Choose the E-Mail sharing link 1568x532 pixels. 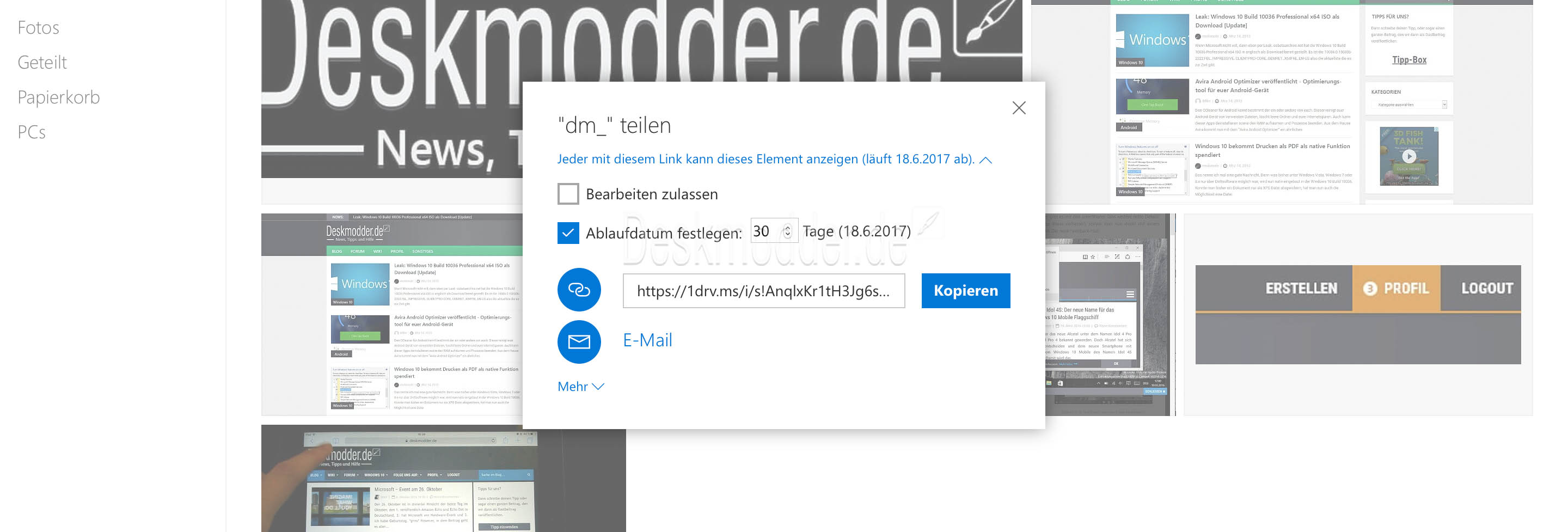pos(648,340)
